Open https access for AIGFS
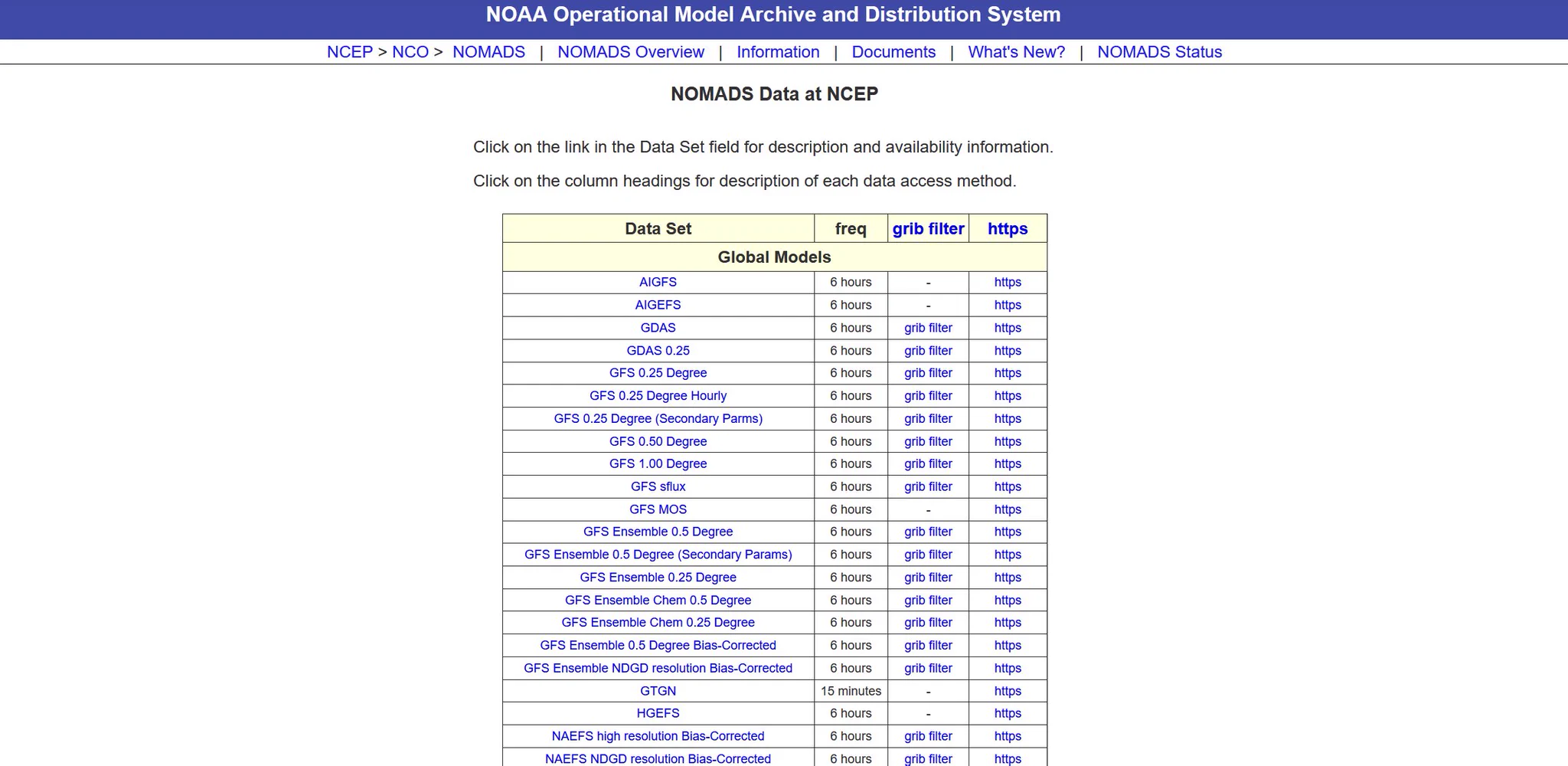 click(x=1008, y=282)
